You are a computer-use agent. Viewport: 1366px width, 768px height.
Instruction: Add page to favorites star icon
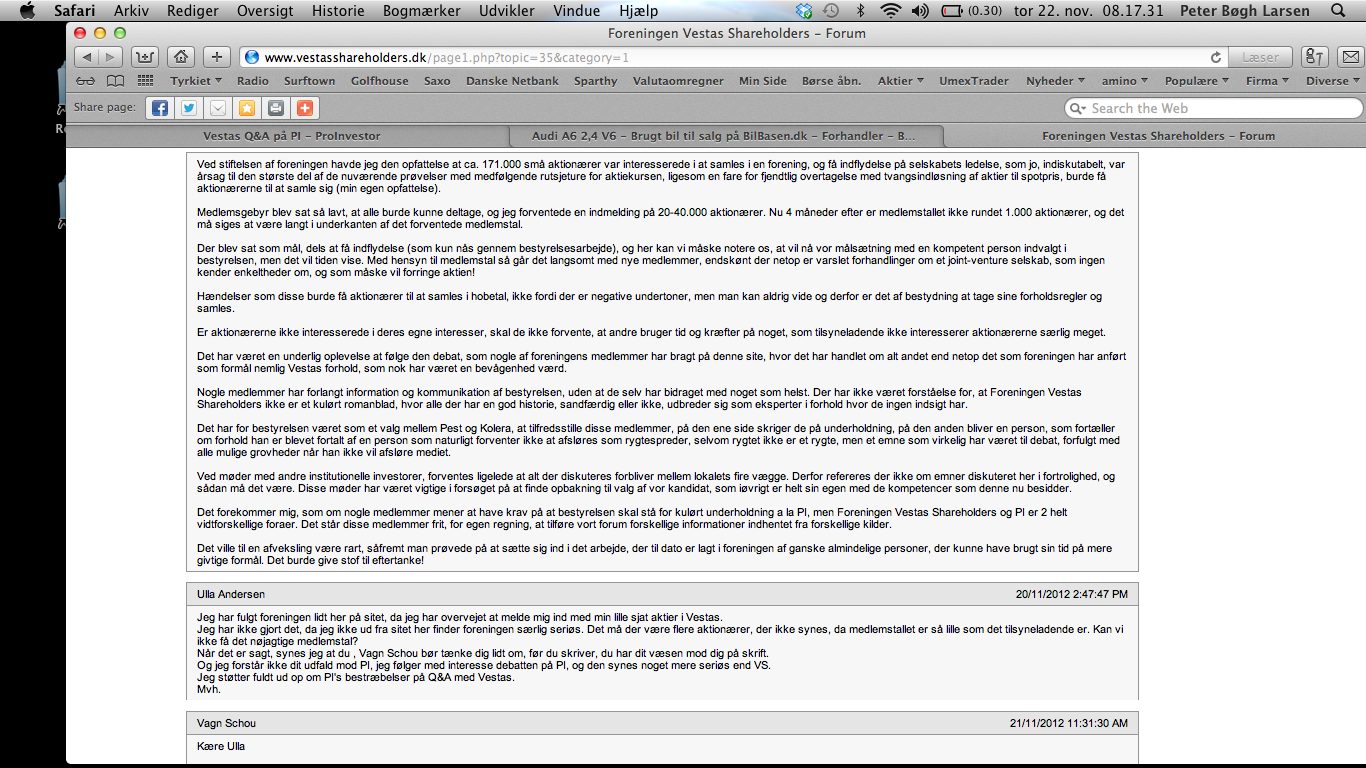click(x=247, y=108)
